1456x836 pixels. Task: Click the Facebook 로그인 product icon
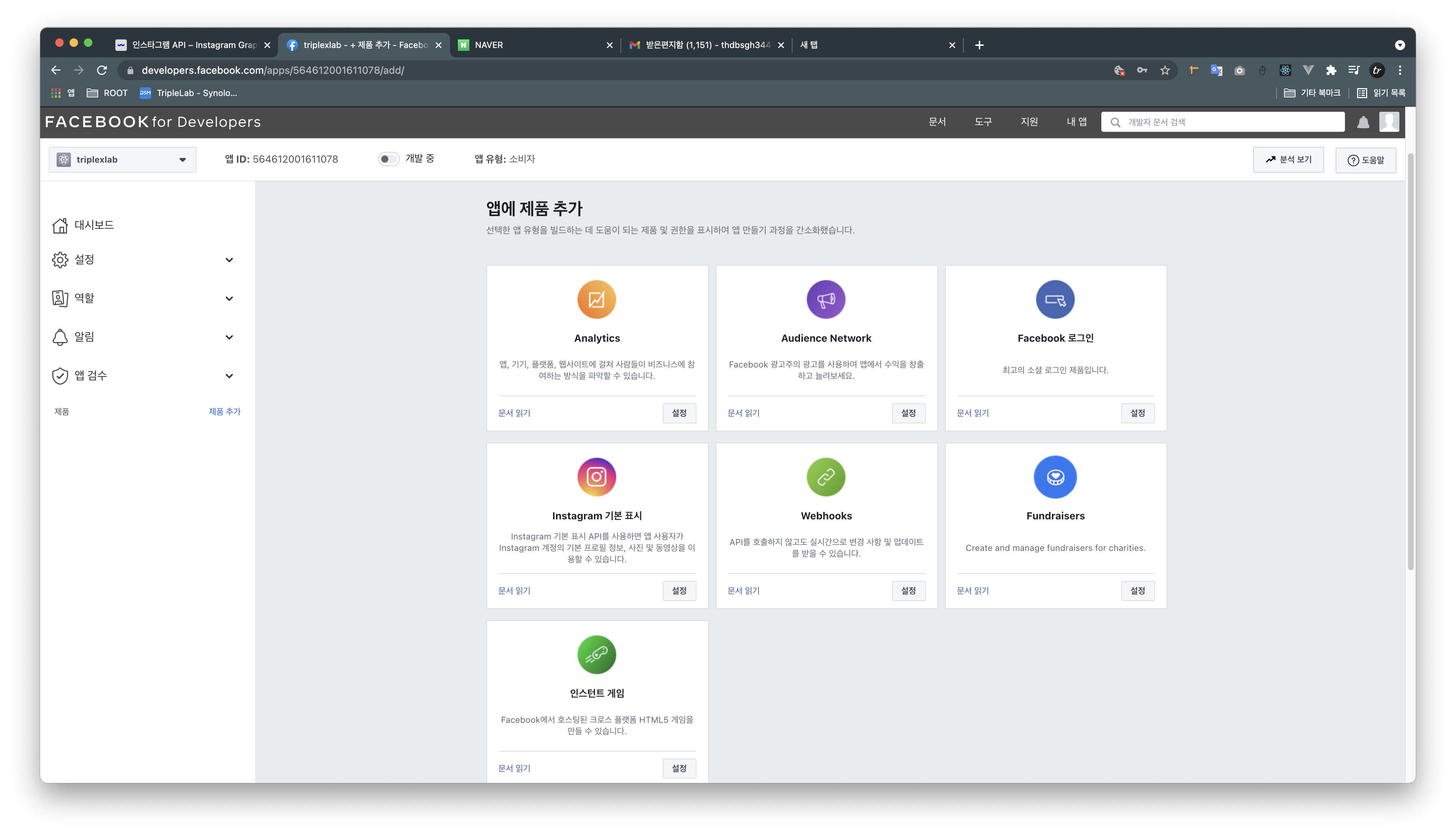(x=1055, y=299)
